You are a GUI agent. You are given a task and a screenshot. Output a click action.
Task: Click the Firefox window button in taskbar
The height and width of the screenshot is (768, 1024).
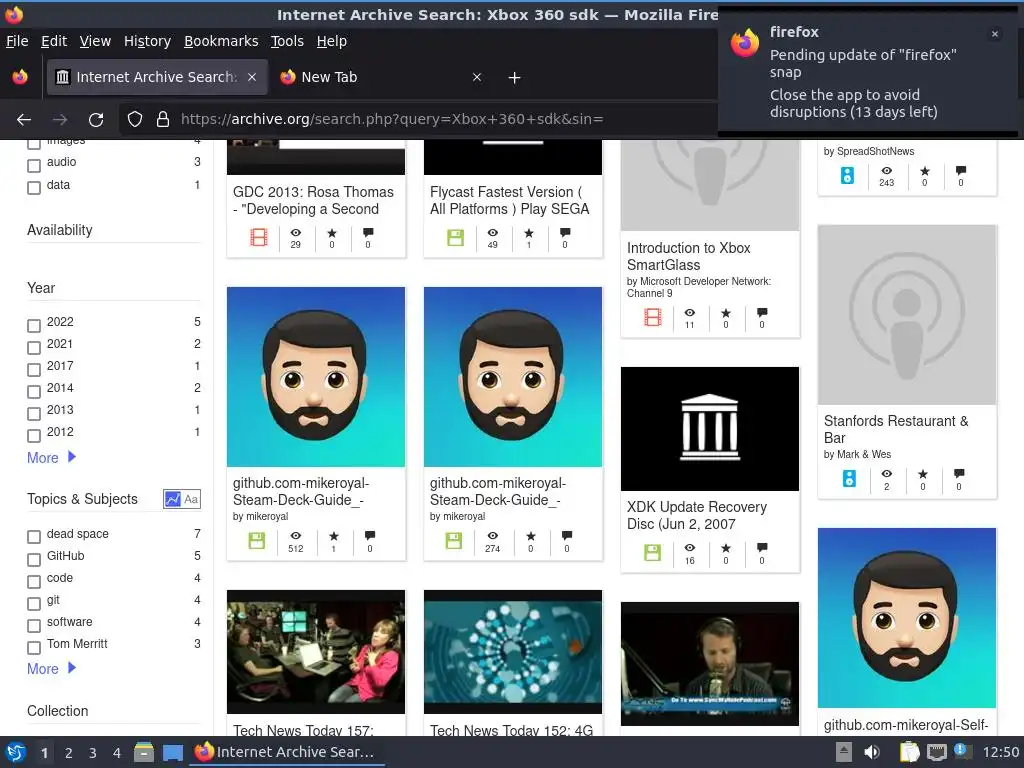[x=287, y=752]
